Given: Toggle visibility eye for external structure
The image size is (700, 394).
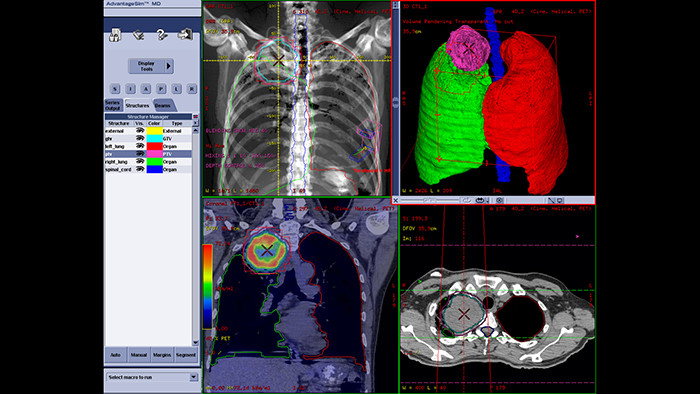Looking at the screenshot, I should point(140,131).
